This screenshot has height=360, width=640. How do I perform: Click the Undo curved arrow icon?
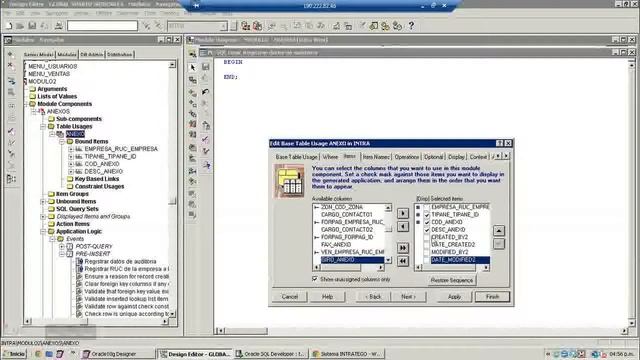point(206,92)
